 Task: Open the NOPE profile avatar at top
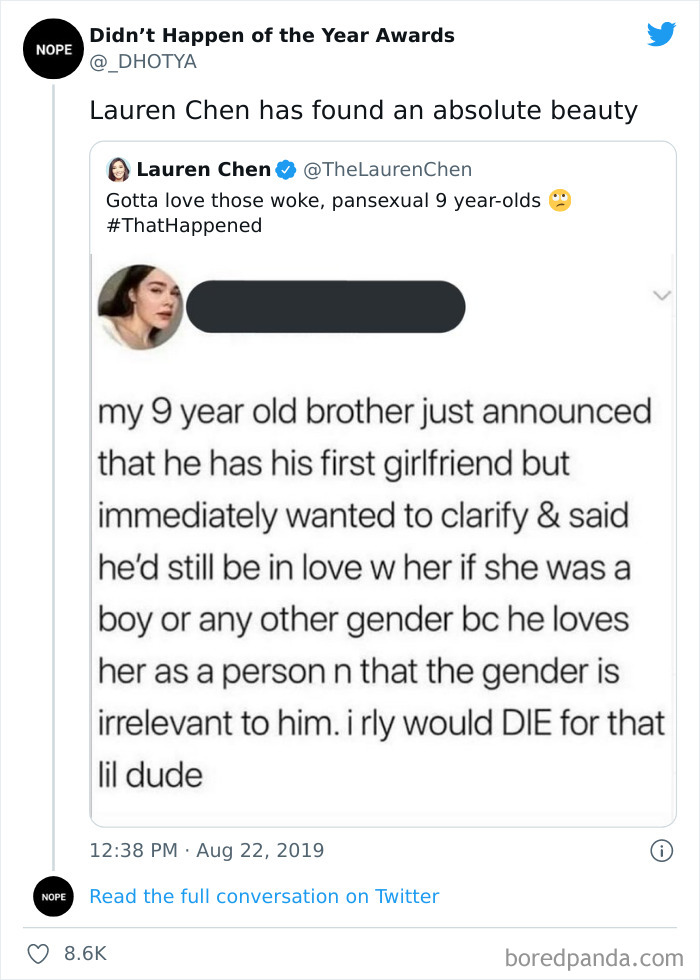coord(52,48)
